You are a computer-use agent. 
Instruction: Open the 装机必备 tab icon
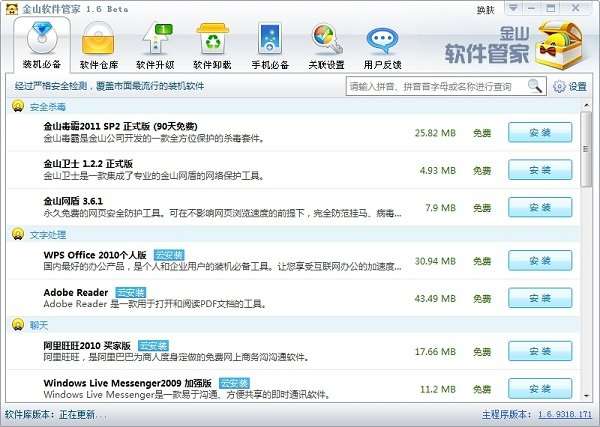coord(42,38)
